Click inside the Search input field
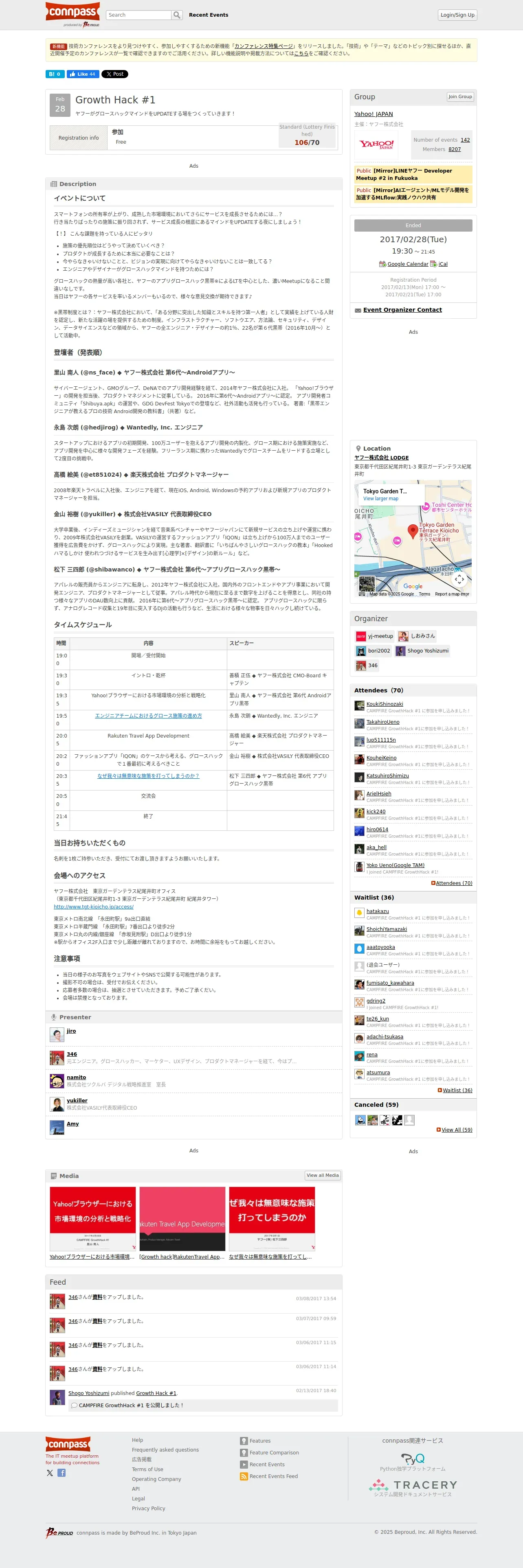This screenshot has width=523, height=1568. point(139,15)
